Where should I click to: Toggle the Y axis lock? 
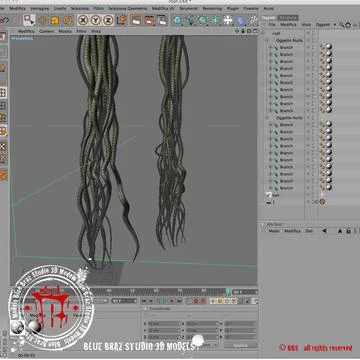point(96,21)
